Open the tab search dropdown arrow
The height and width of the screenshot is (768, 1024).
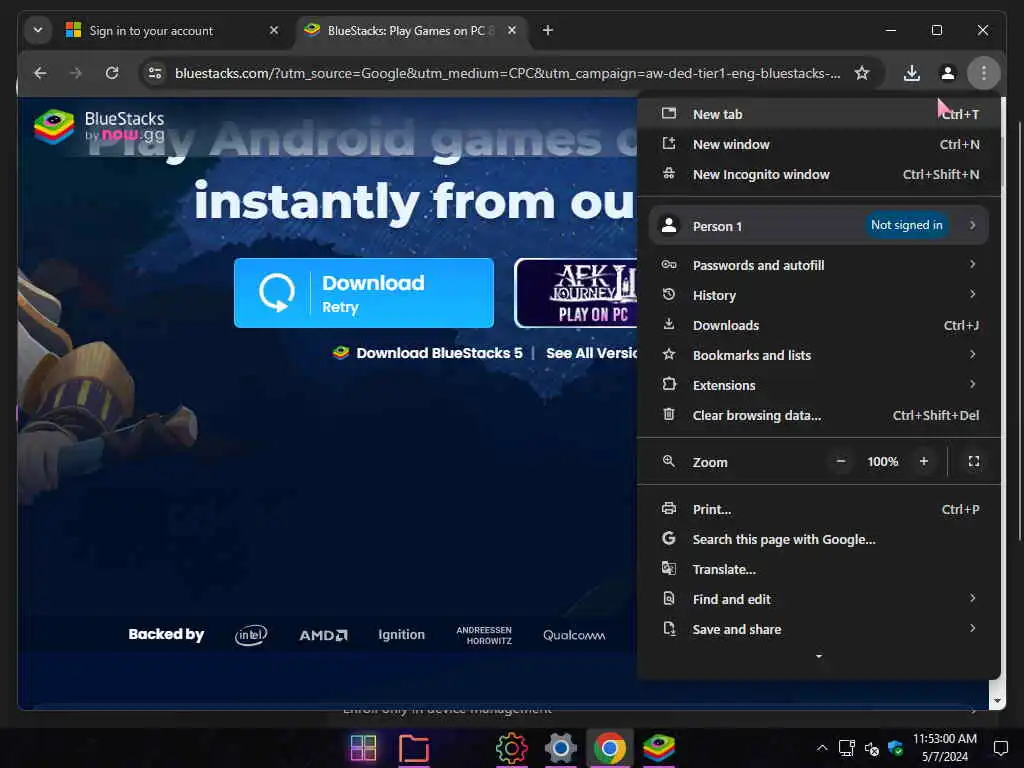coord(38,30)
